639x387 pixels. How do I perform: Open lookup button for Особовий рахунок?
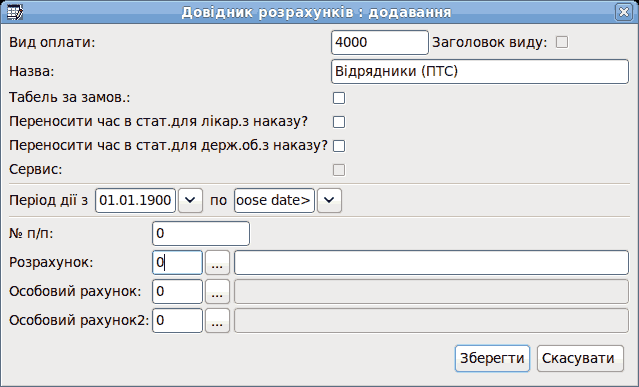(217, 292)
